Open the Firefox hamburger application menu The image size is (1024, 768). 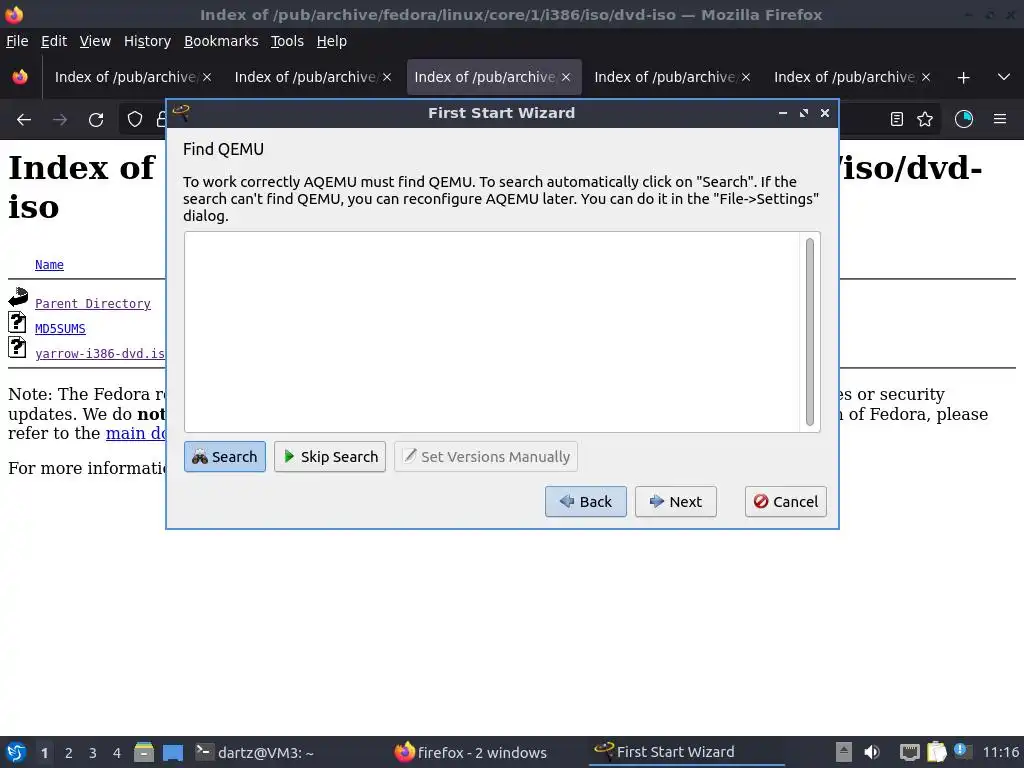click(x=1000, y=119)
